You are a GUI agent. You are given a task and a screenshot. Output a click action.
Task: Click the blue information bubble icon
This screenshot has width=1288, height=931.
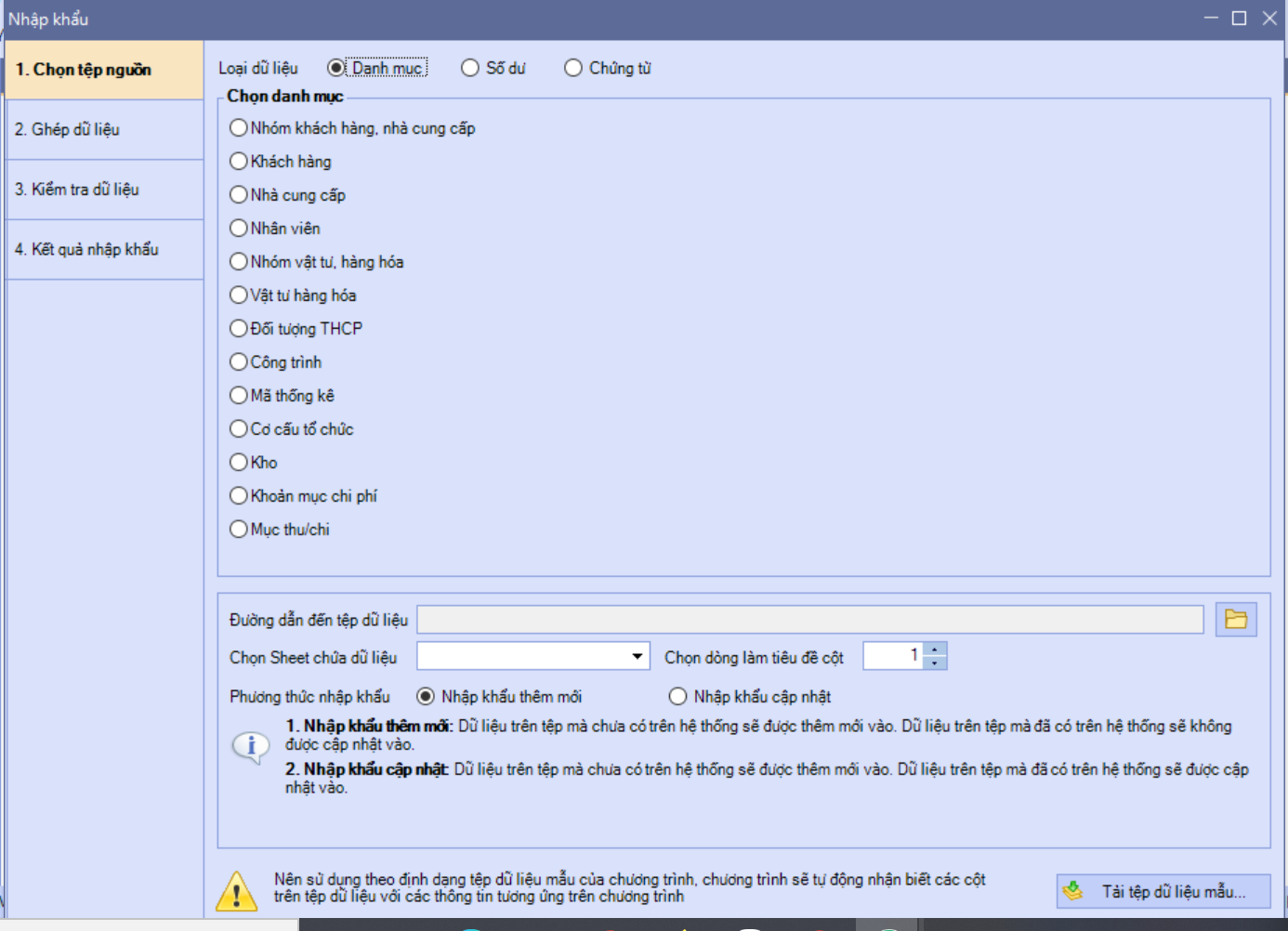[251, 746]
